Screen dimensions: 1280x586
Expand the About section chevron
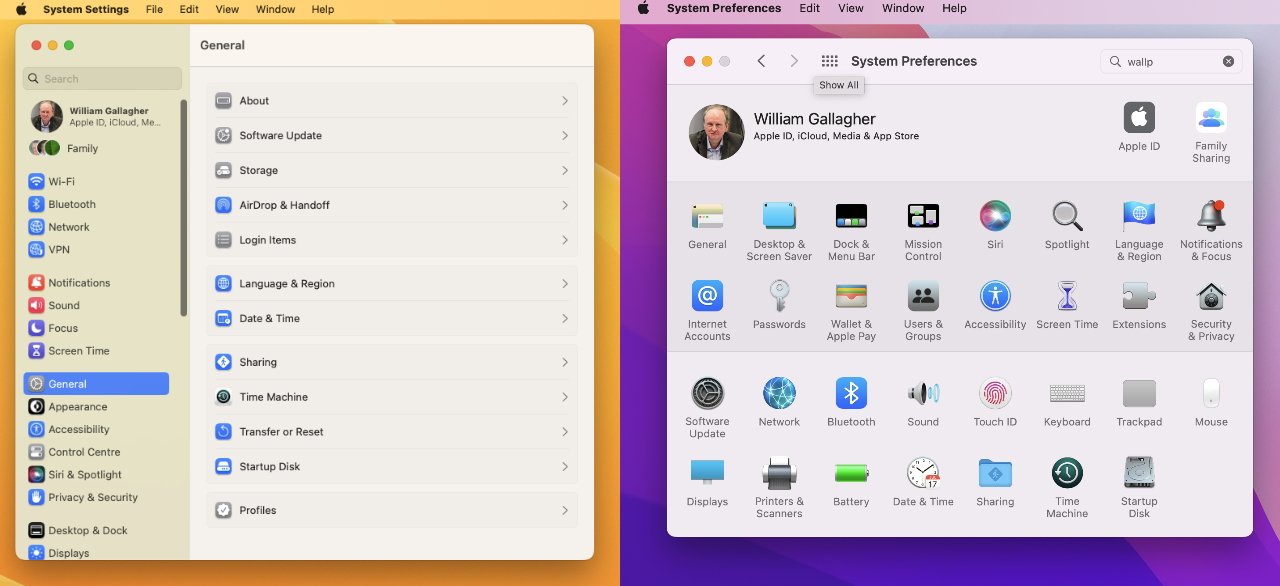(x=565, y=100)
